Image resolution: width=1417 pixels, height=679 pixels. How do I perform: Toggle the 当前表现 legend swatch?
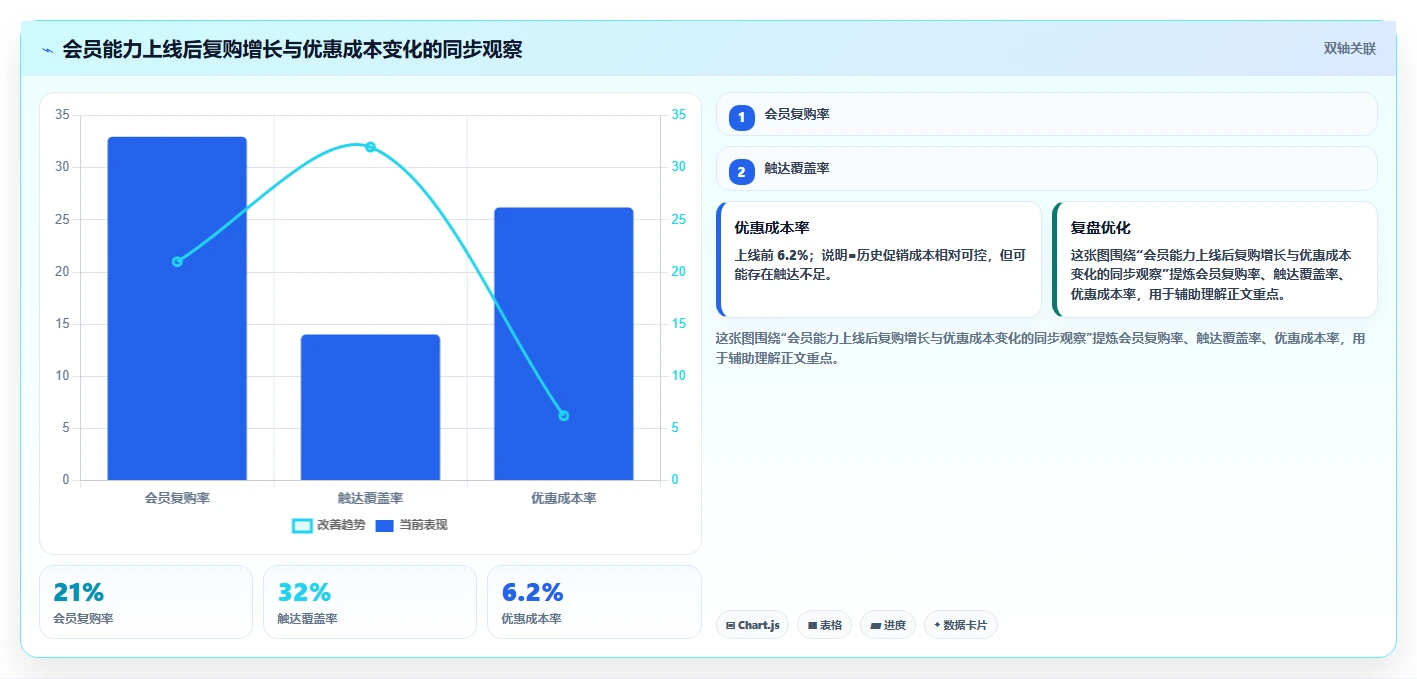click(384, 525)
